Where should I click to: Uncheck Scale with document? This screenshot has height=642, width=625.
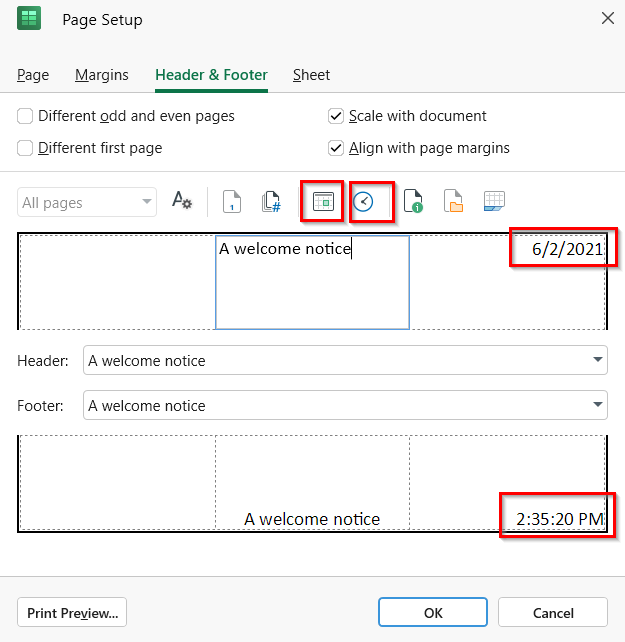pos(336,116)
